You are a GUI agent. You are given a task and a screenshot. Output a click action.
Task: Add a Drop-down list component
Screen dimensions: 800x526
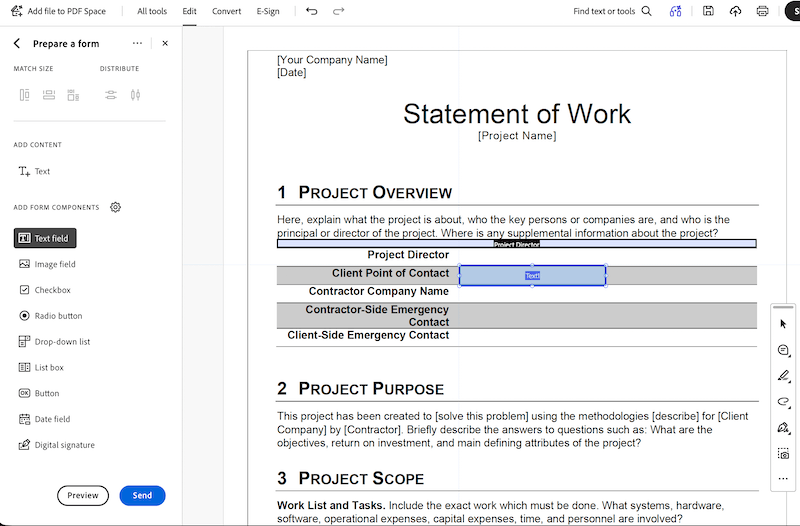(x=54, y=342)
